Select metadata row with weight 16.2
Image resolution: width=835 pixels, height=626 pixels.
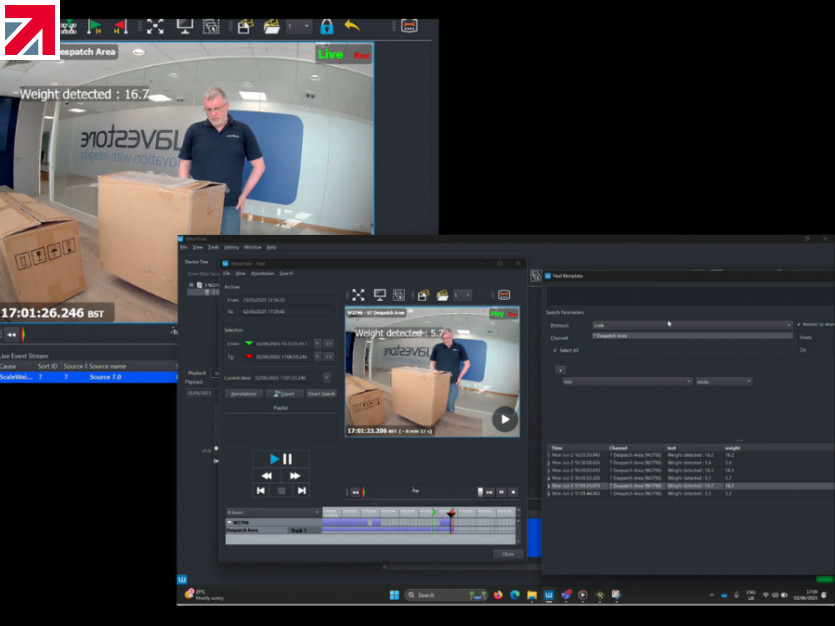[x=691, y=455]
